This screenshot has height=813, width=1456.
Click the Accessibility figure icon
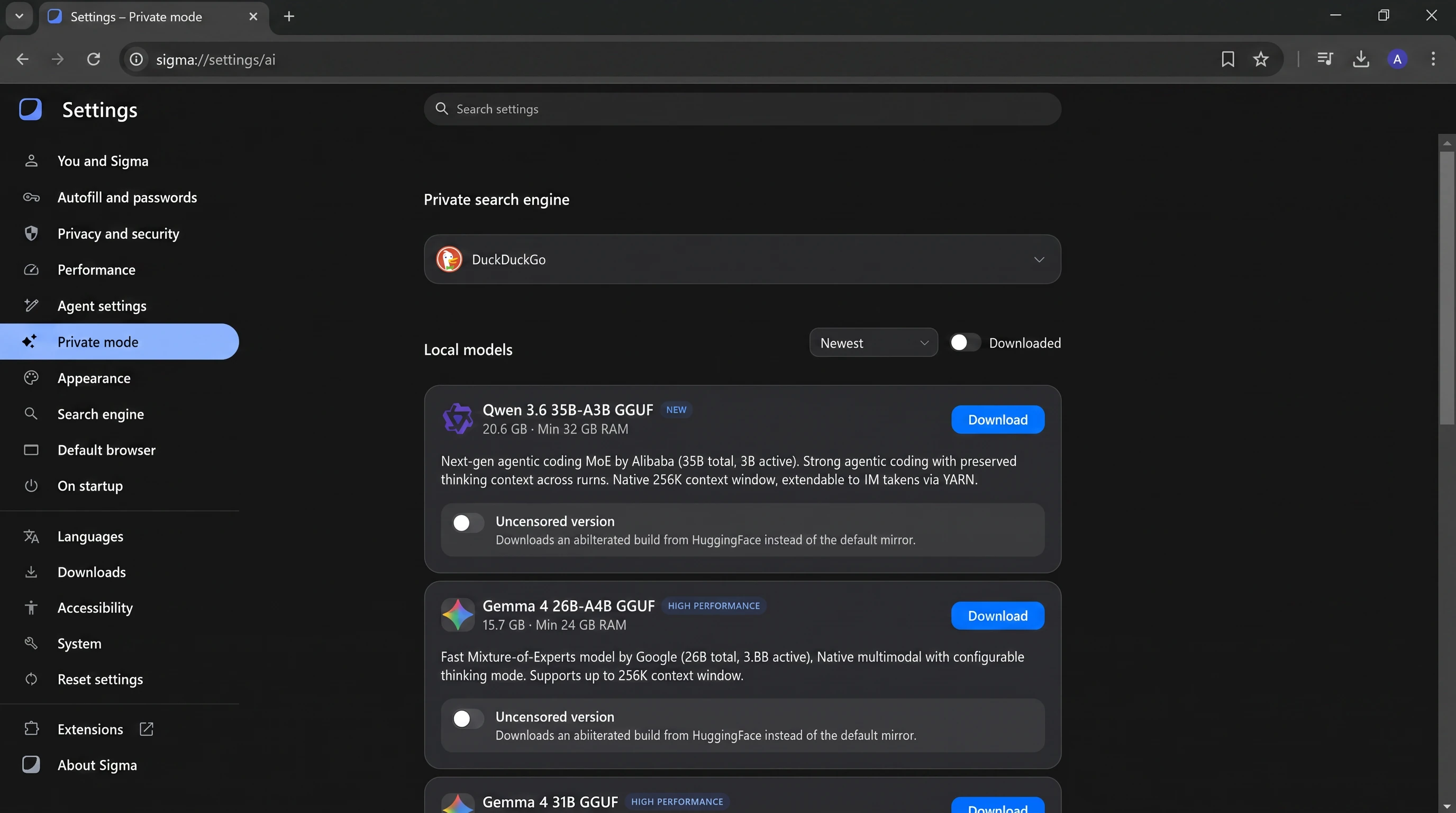click(31, 608)
